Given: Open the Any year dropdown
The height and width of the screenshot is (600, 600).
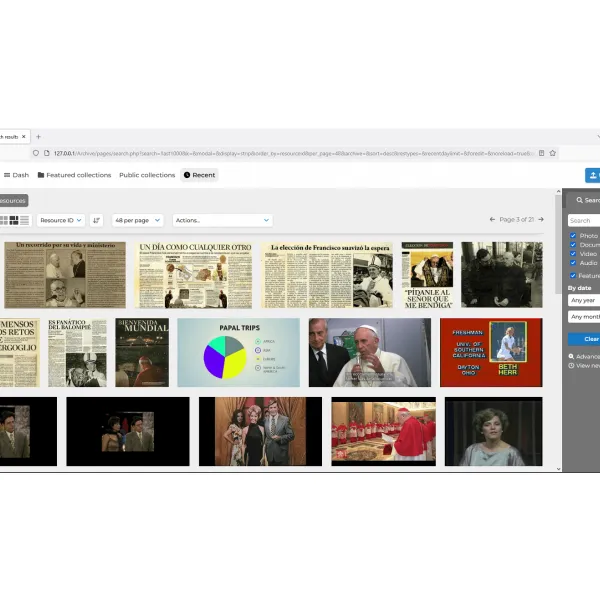Looking at the screenshot, I should point(584,300).
